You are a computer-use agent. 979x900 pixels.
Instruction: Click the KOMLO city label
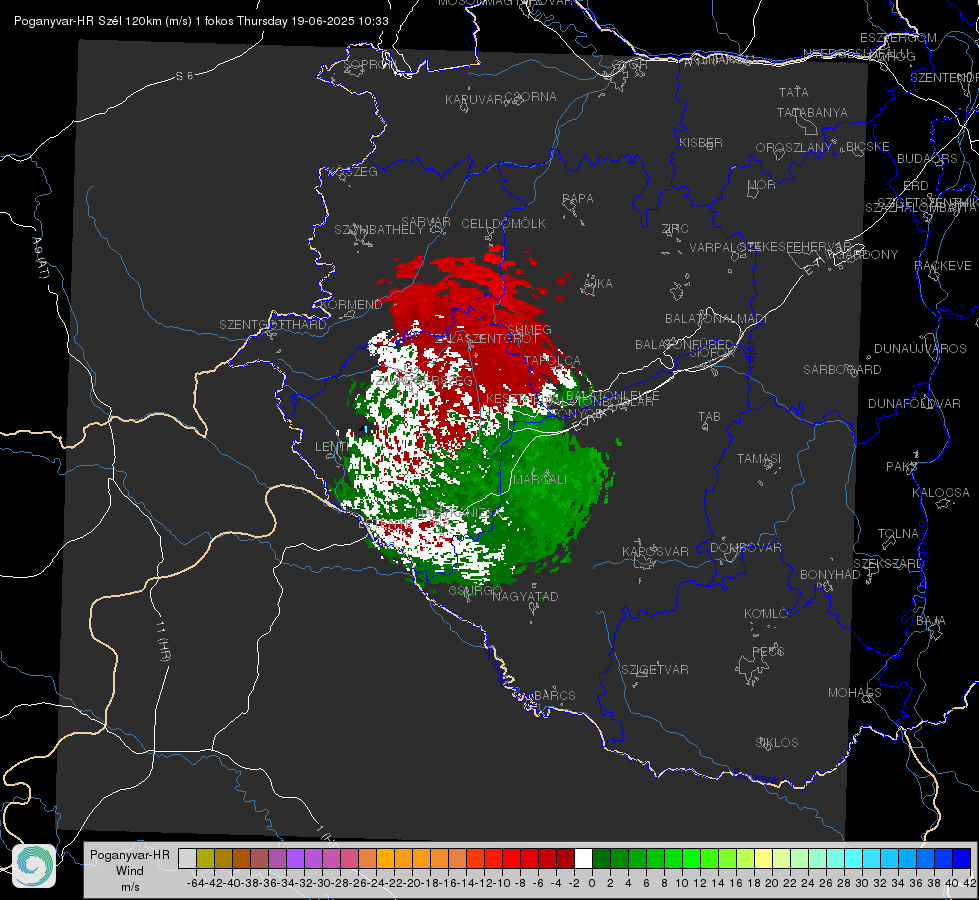coord(766,614)
